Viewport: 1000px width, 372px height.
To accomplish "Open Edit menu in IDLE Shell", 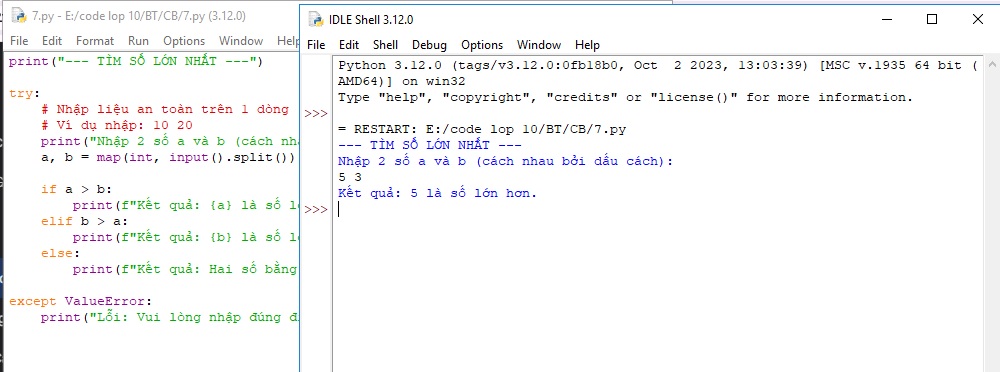I will (x=349, y=45).
